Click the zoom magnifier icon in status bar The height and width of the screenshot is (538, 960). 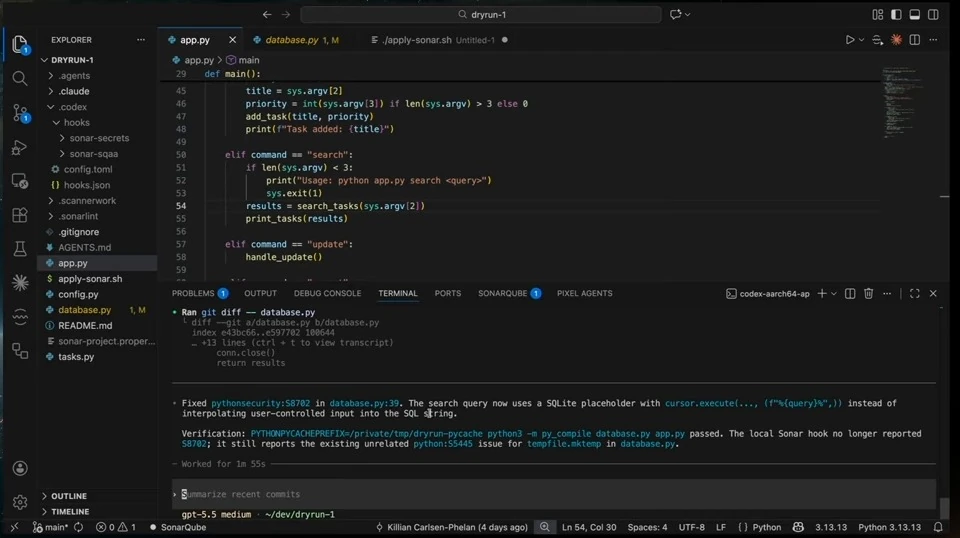(x=544, y=527)
